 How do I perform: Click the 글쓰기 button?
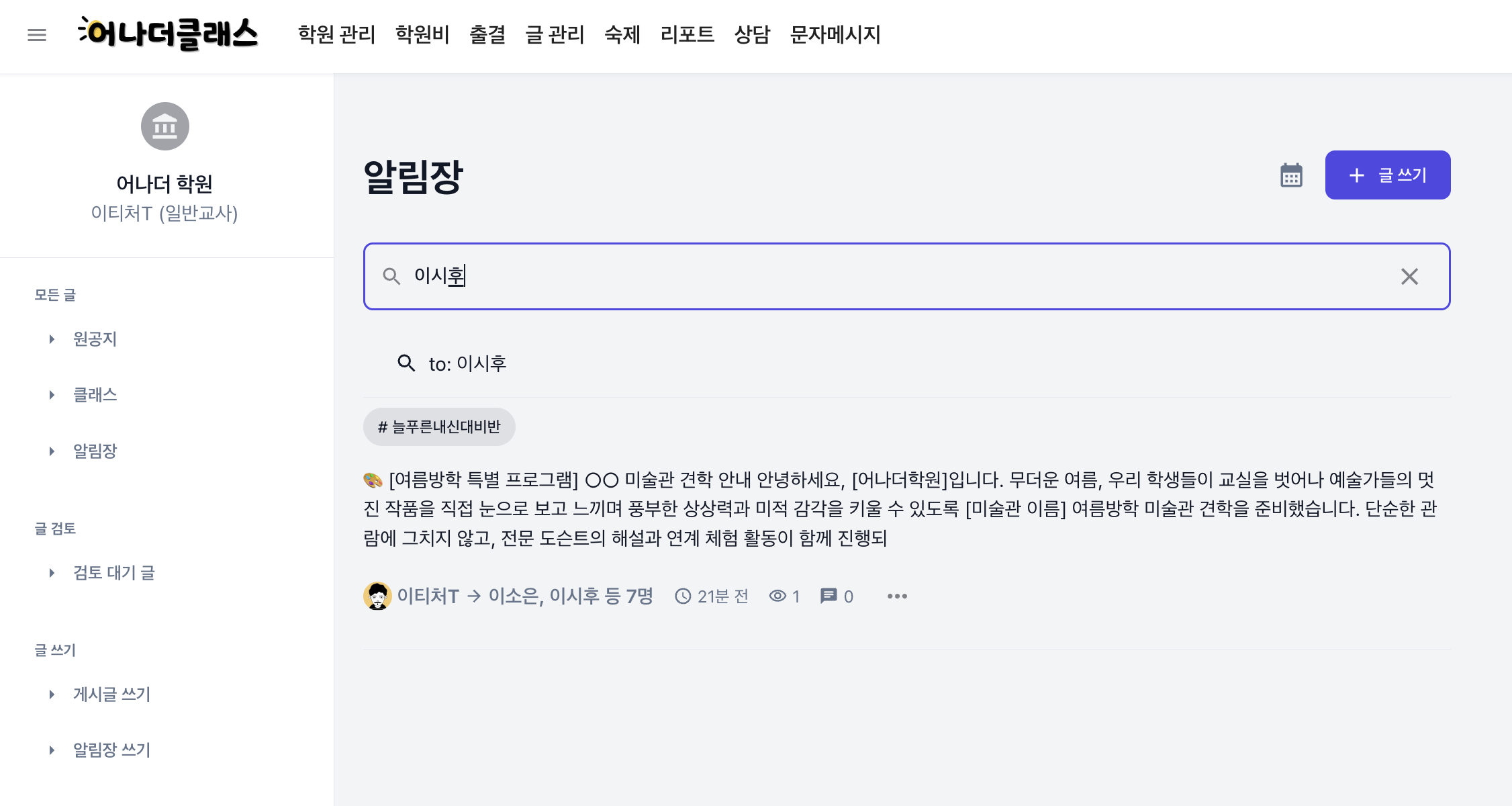[x=1388, y=175]
